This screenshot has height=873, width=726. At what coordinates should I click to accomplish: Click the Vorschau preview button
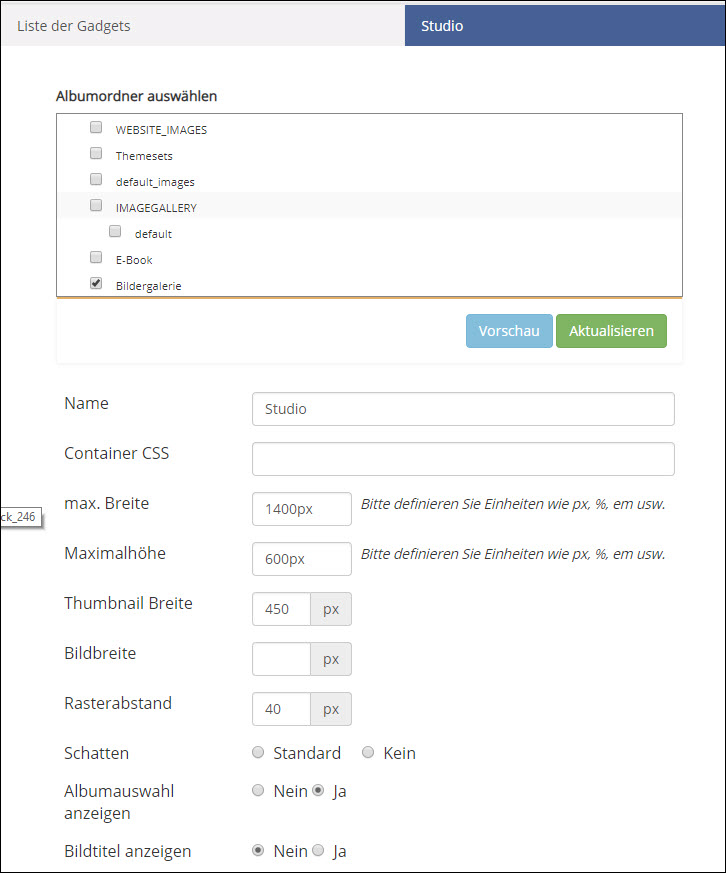click(509, 331)
